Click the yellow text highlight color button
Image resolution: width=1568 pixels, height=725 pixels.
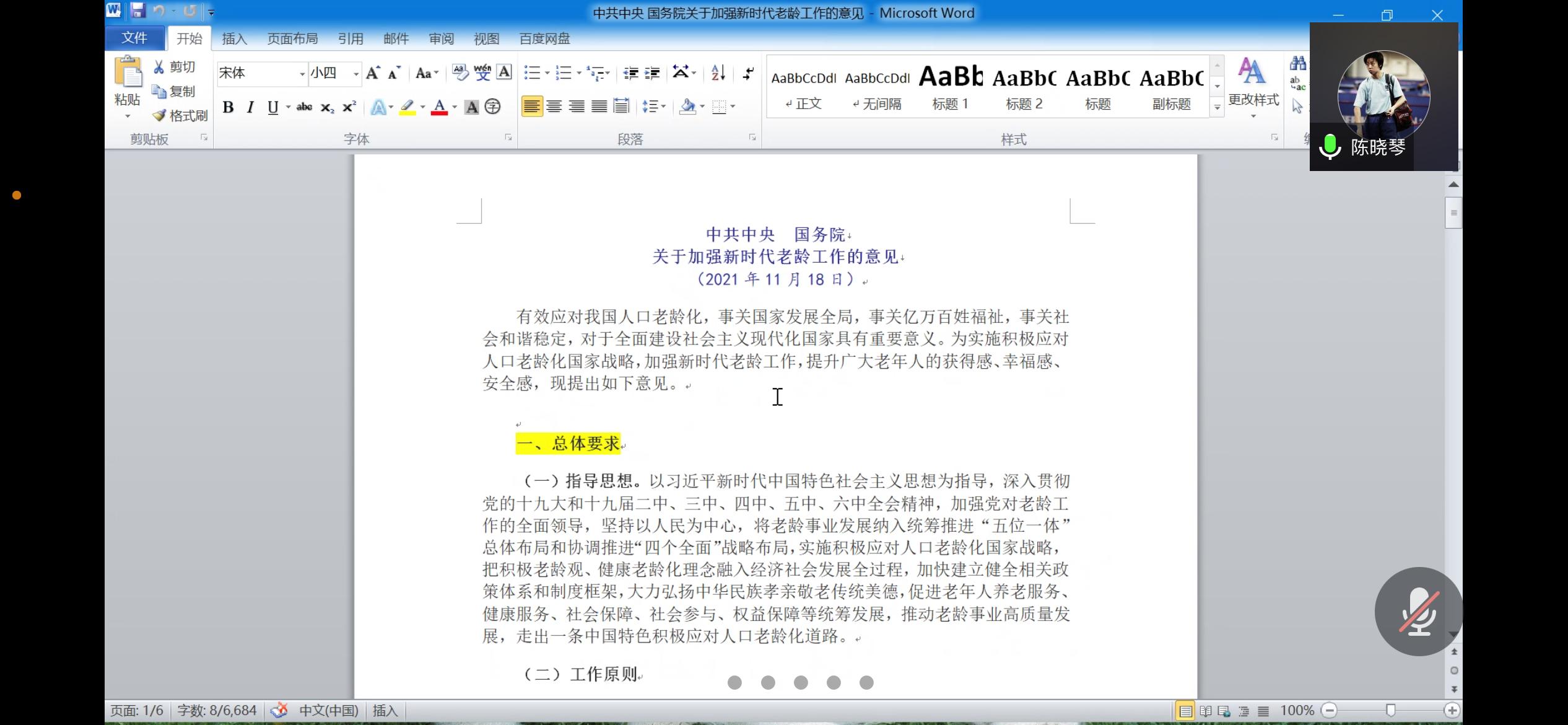point(407,107)
